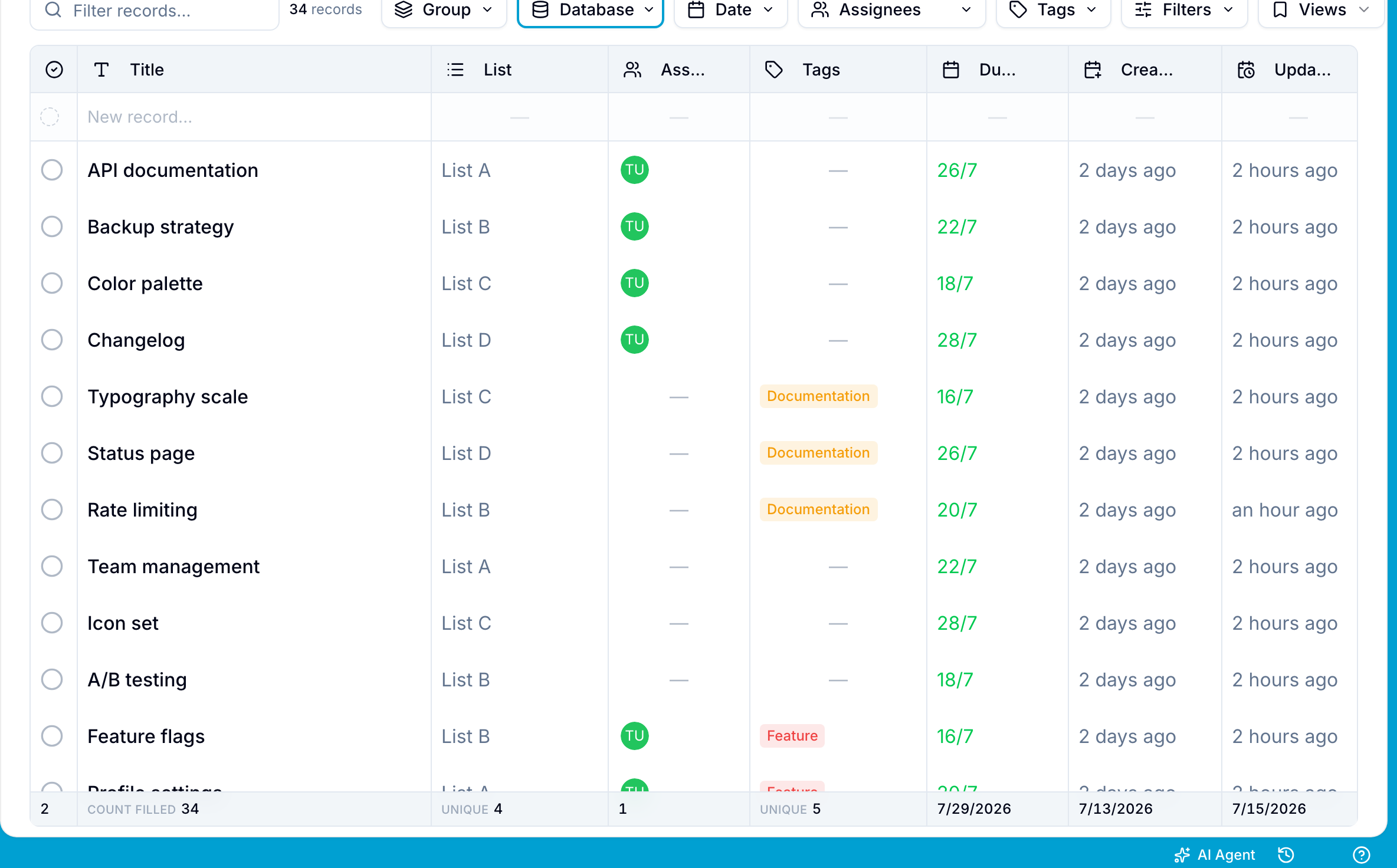Open the history clock icon in footer

[1285, 854]
